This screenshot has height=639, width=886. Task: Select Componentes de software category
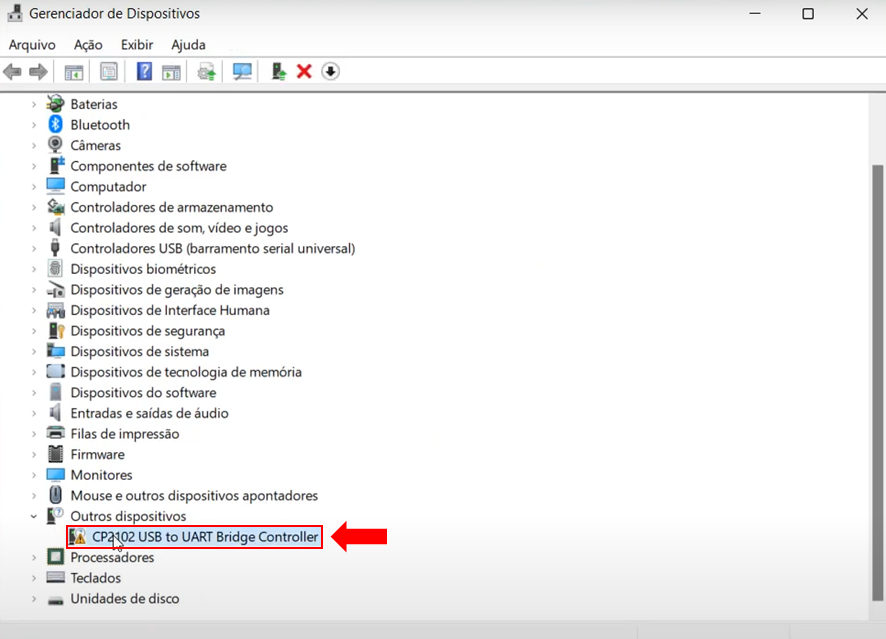pos(149,166)
